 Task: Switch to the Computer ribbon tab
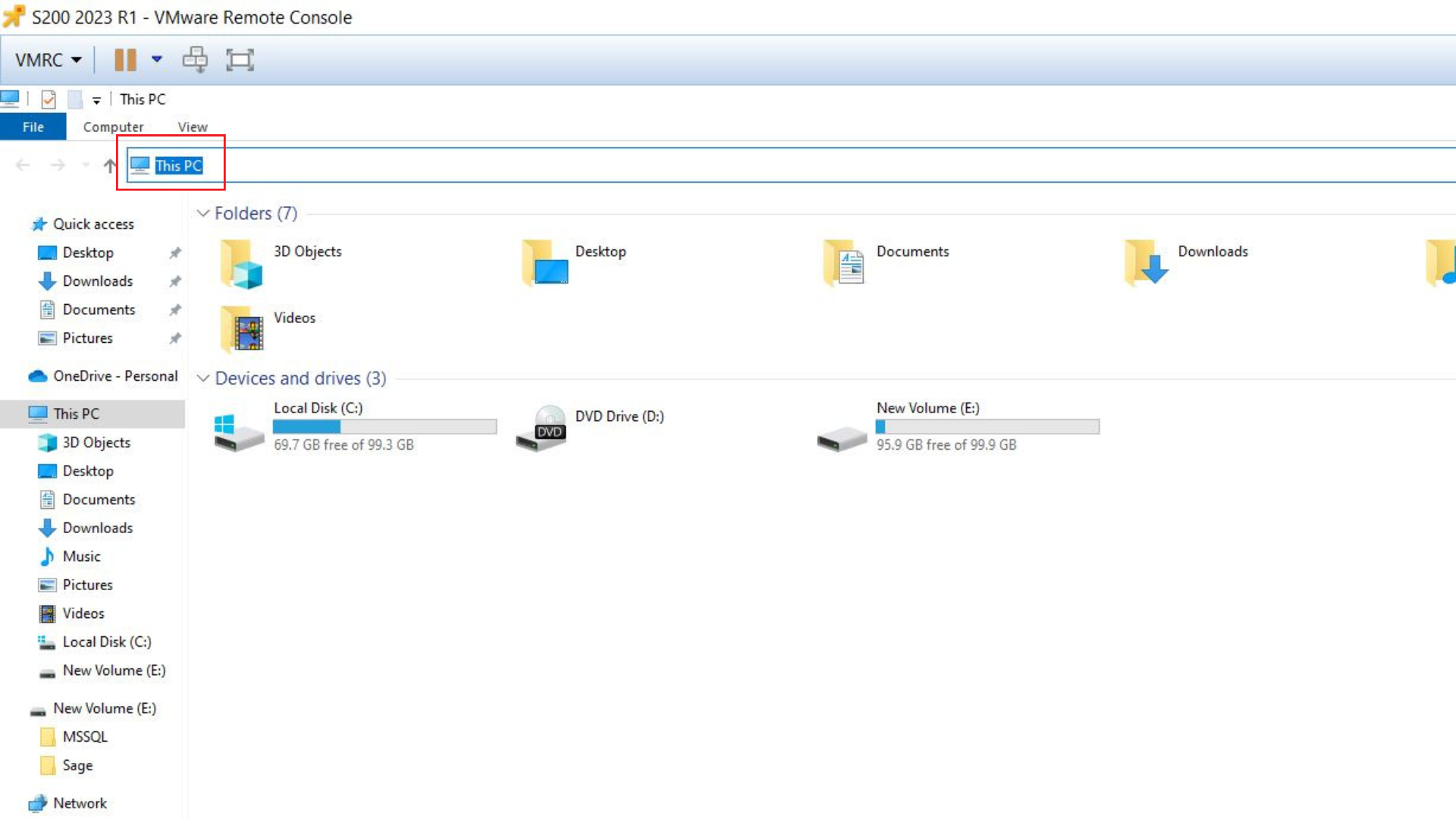(x=113, y=127)
